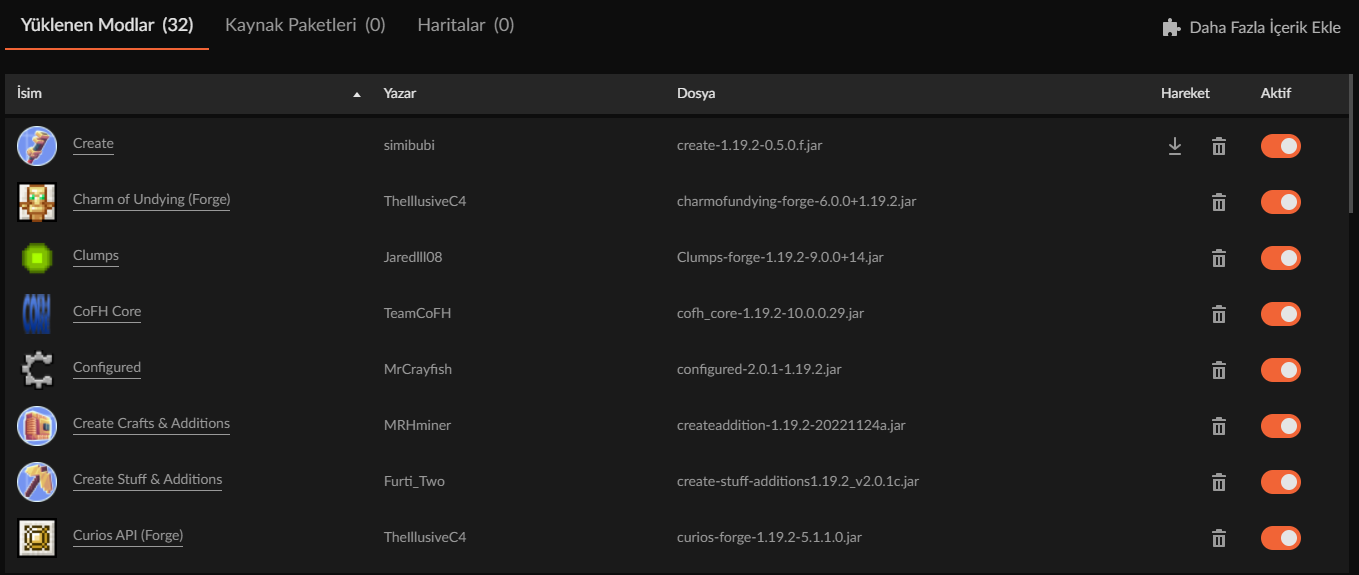Open the Create mod link
Image resolution: width=1359 pixels, height=575 pixels.
click(x=93, y=143)
